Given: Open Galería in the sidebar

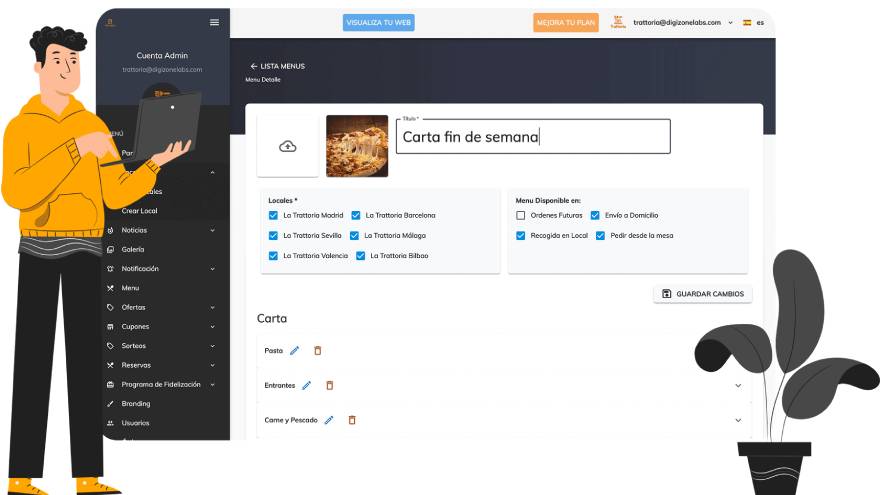Looking at the screenshot, I should point(133,249).
